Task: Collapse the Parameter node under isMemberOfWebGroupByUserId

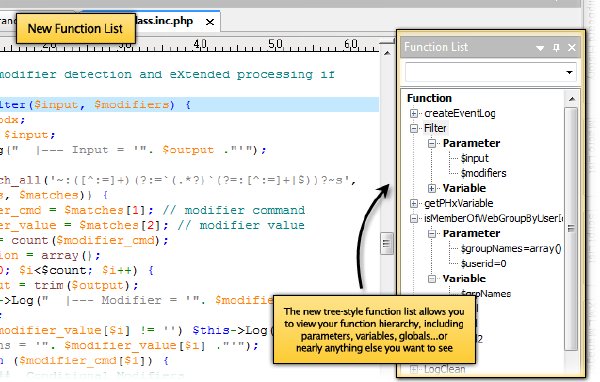Action: point(432,233)
